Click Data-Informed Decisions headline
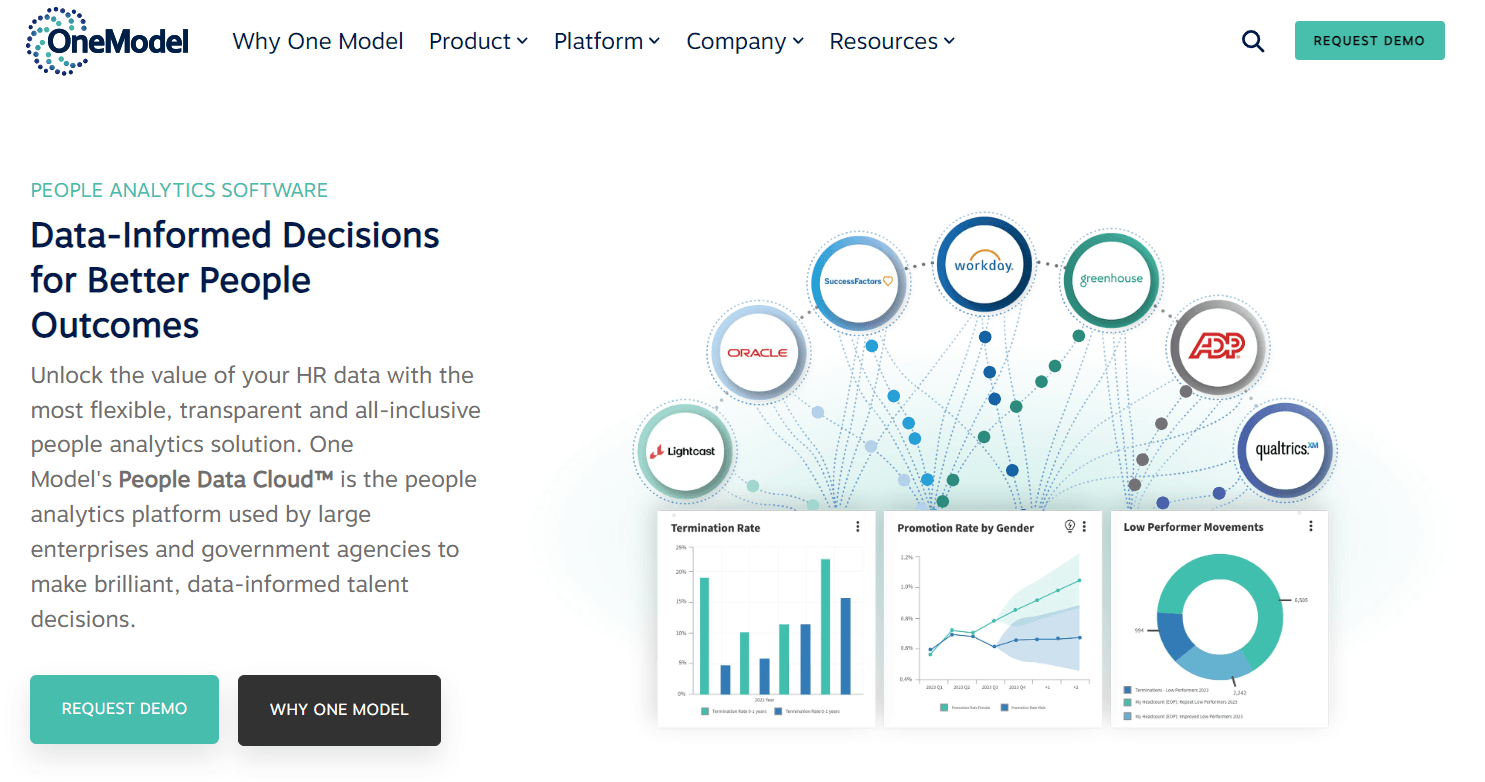The height and width of the screenshot is (782, 1485). tap(235, 280)
